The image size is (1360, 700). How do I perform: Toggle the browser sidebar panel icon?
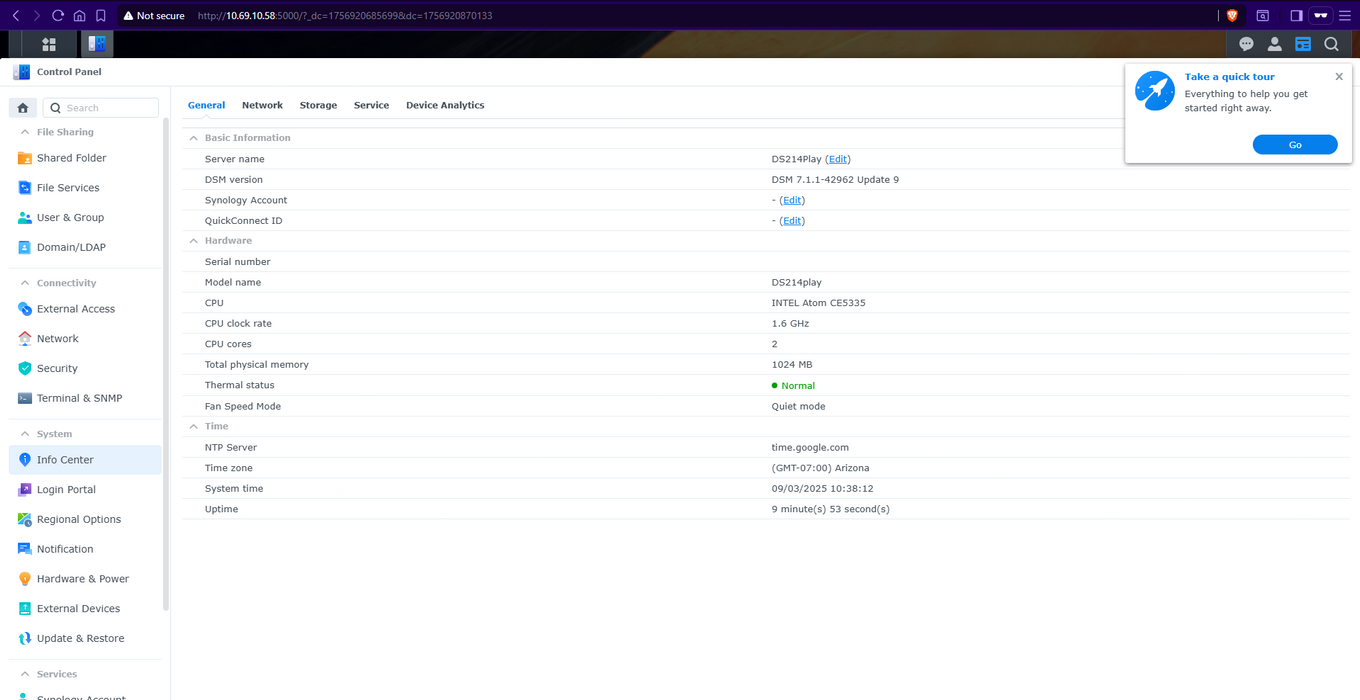coord(1296,16)
